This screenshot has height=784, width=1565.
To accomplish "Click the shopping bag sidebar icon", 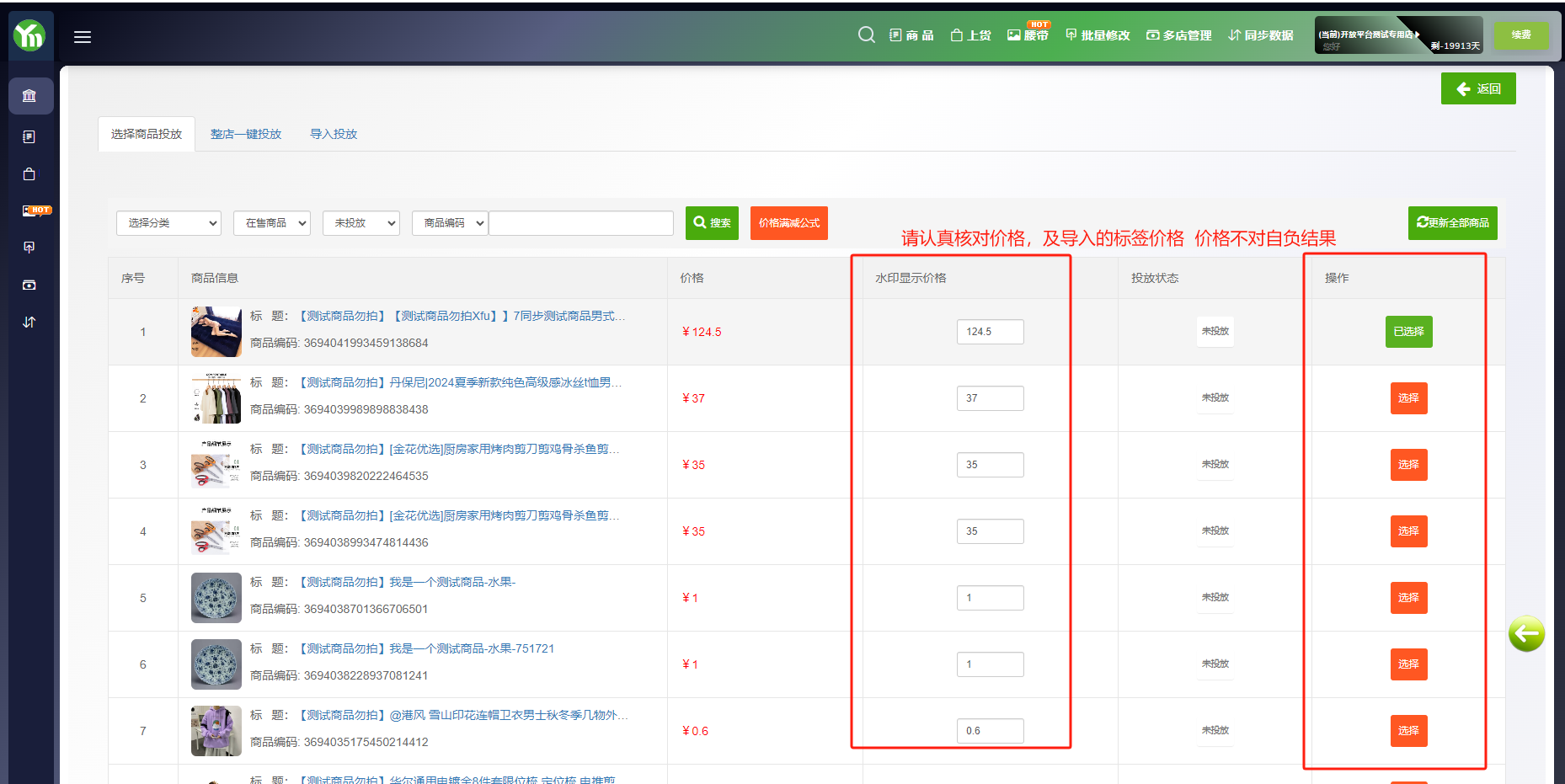I will pos(29,173).
